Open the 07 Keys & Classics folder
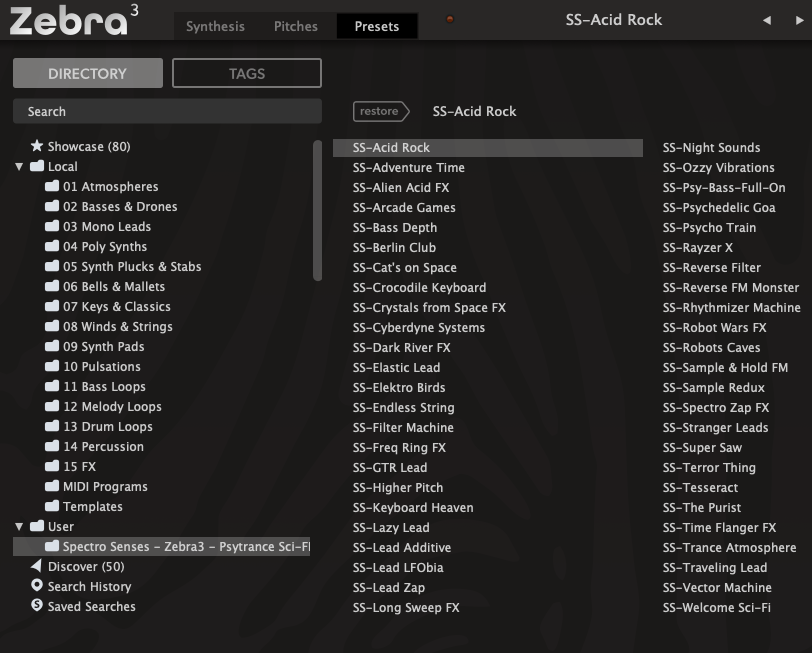This screenshot has height=653, width=812. pos(116,307)
